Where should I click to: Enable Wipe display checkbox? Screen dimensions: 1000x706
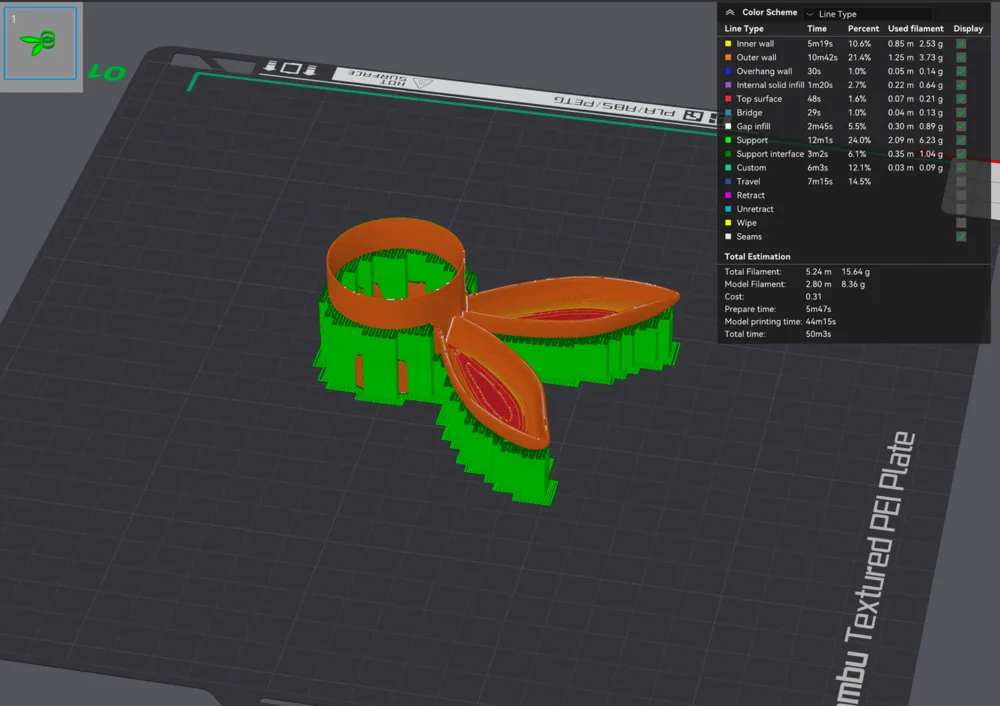click(961, 223)
